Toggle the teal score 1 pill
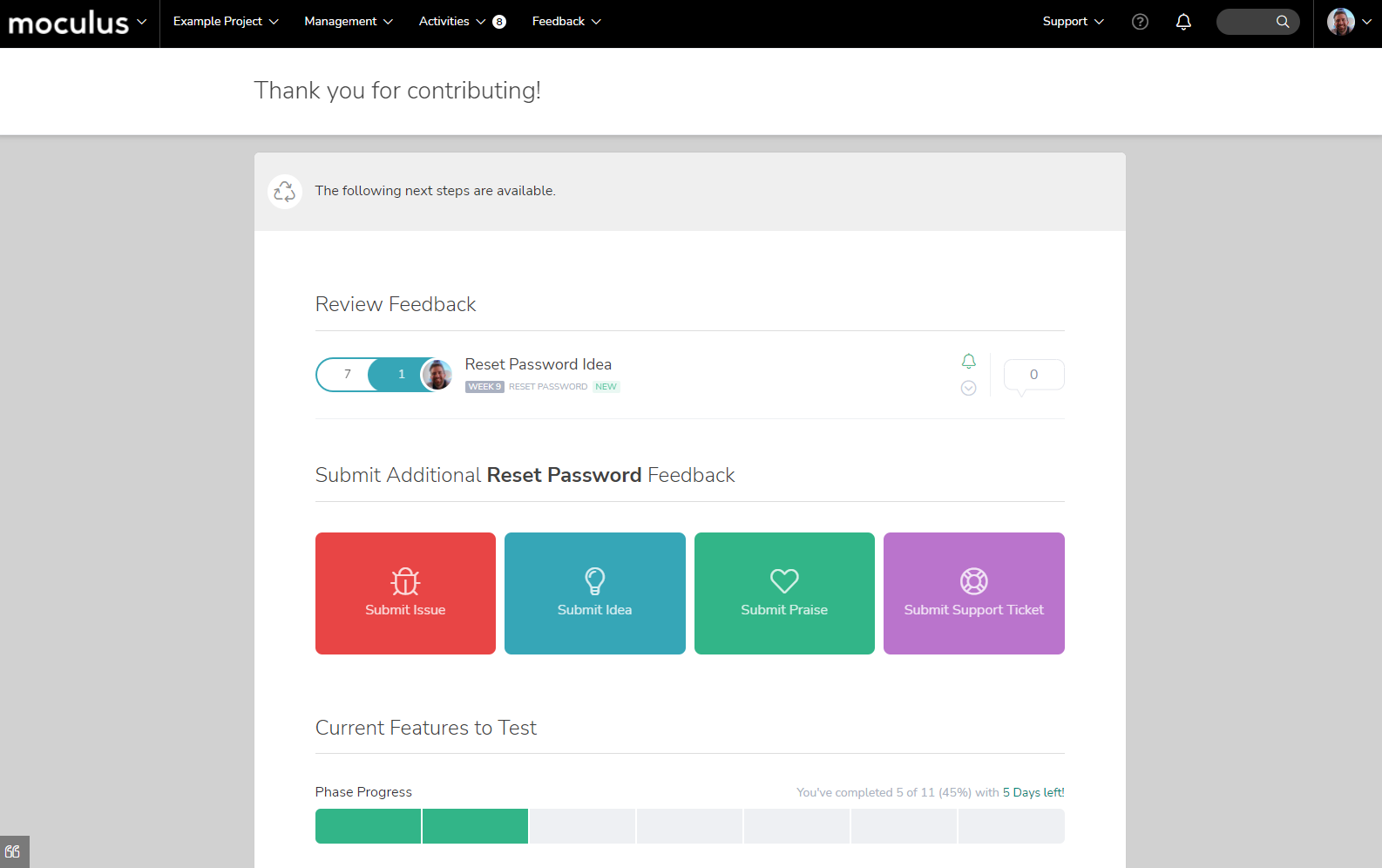This screenshot has width=1382, height=868. click(x=401, y=375)
